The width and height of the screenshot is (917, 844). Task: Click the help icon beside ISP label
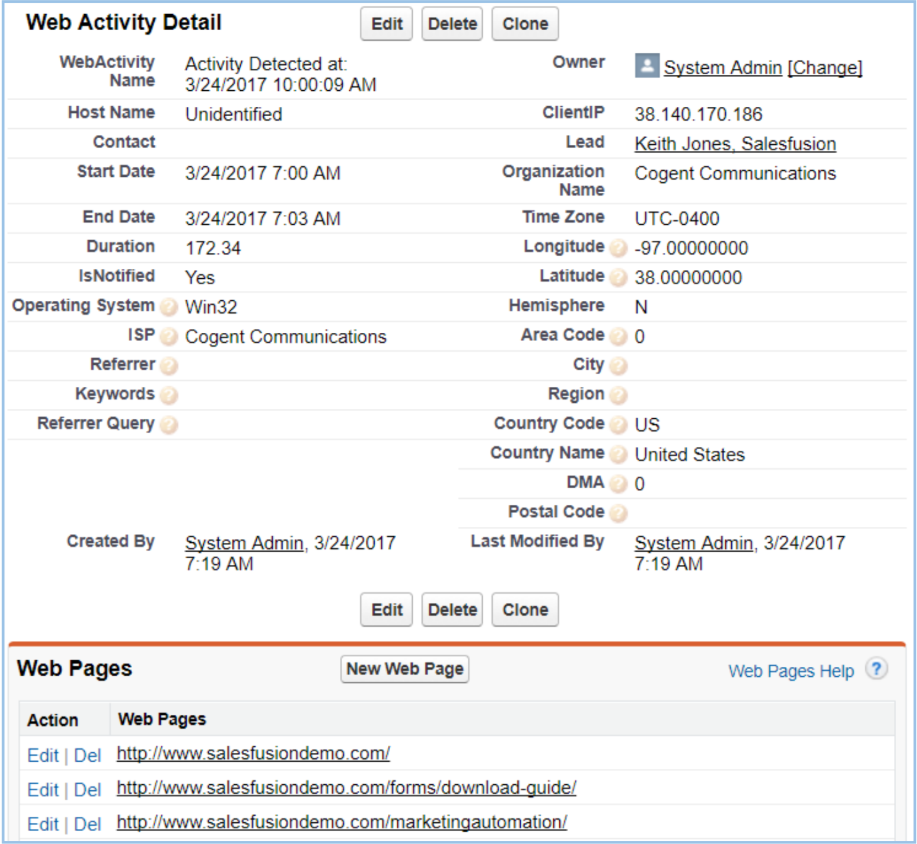[x=169, y=336]
